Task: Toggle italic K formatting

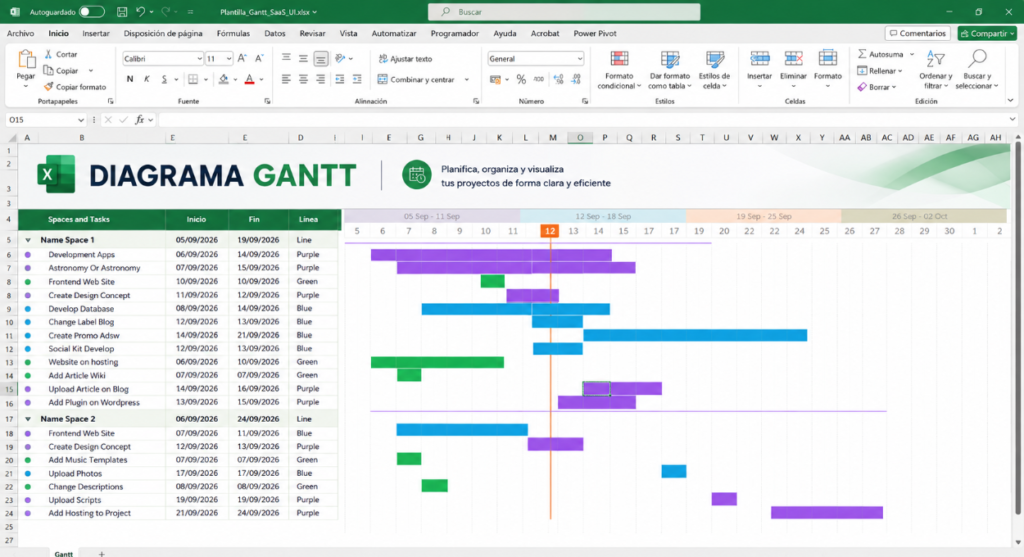Action: 146,79
